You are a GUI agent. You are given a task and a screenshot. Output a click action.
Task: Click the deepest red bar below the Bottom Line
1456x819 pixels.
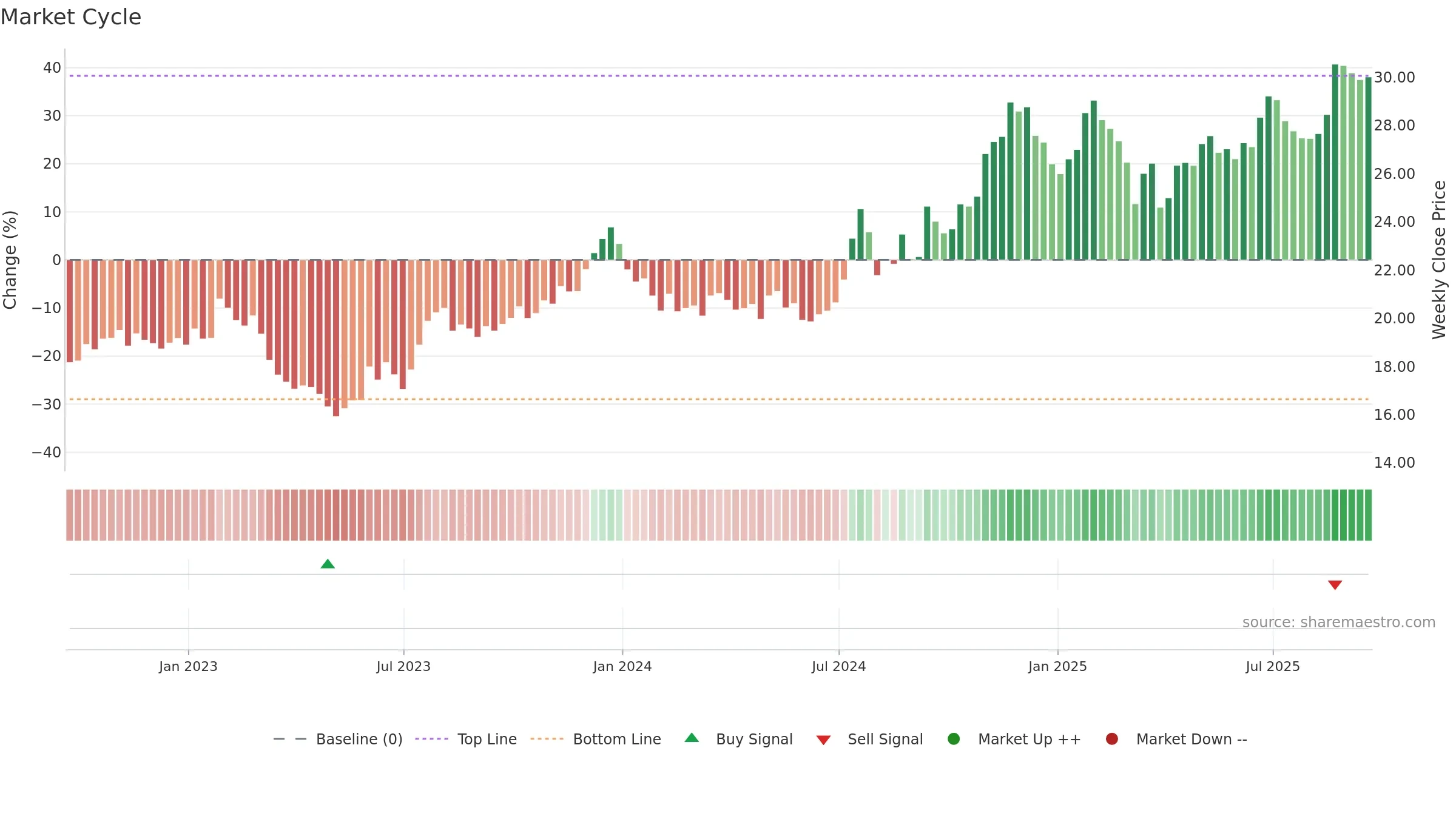(x=336, y=338)
